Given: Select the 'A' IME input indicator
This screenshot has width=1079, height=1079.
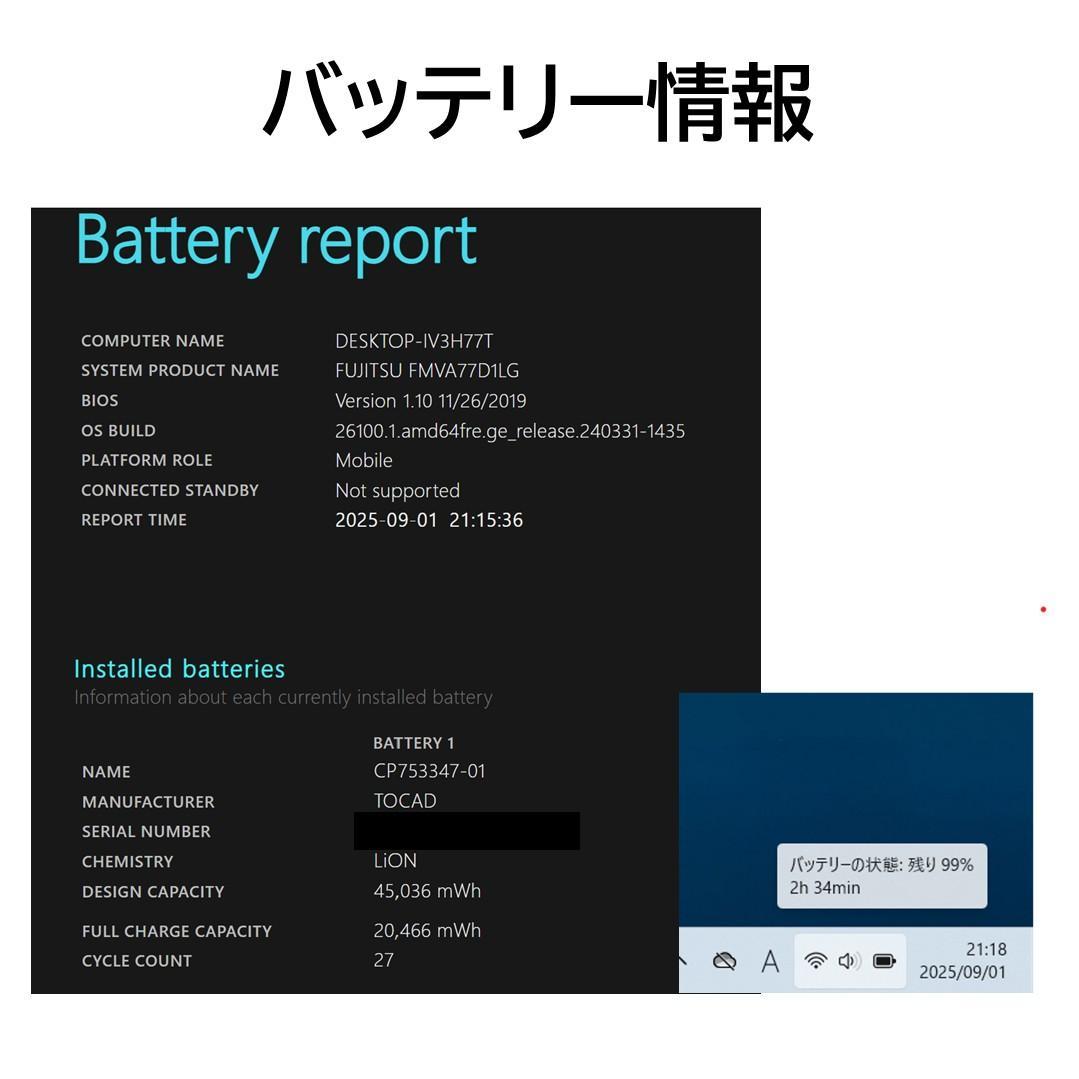Looking at the screenshot, I should 770,960.
